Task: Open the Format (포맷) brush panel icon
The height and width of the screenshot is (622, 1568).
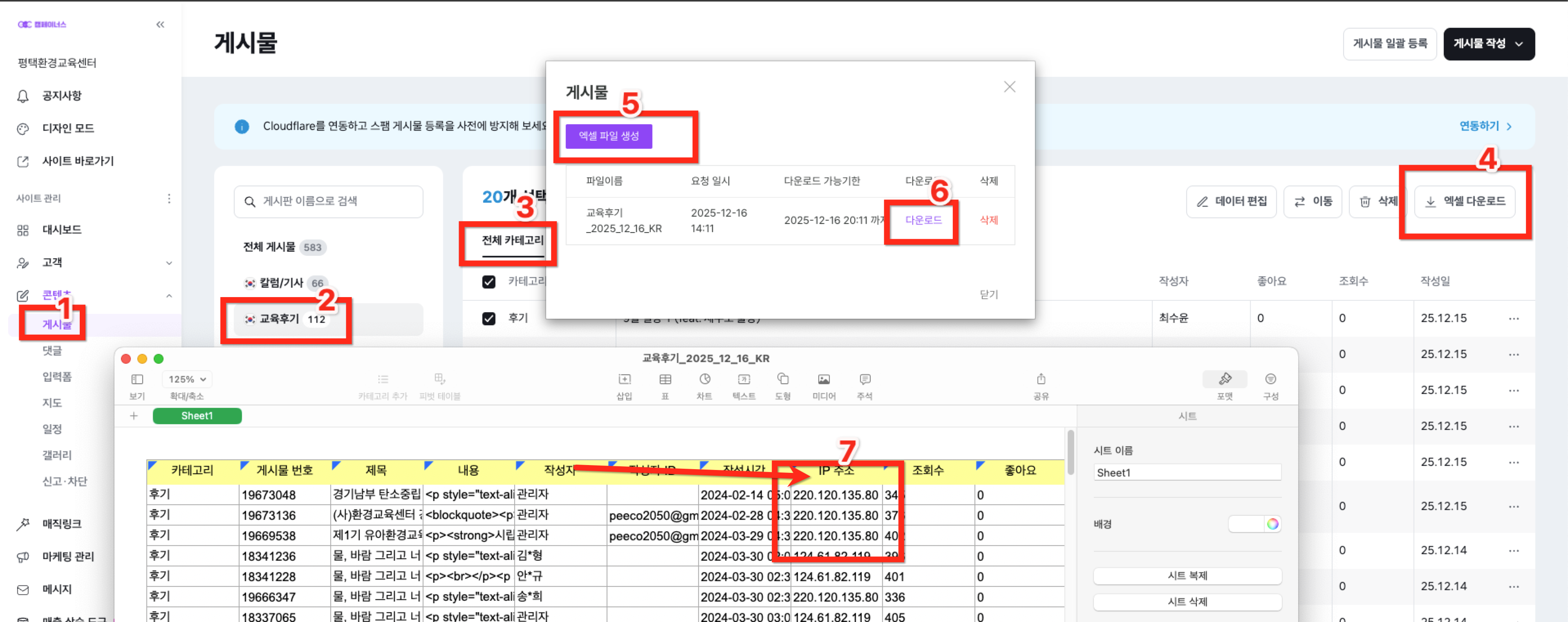Action: pos(1225,379)
